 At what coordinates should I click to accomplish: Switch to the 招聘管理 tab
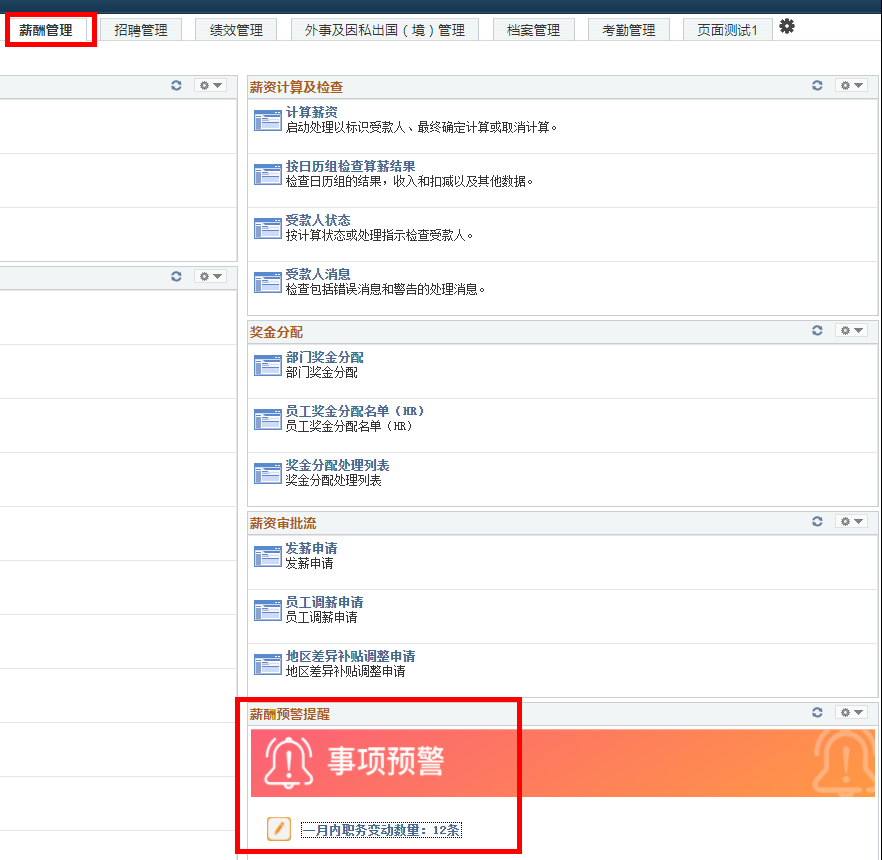(141, 30)
